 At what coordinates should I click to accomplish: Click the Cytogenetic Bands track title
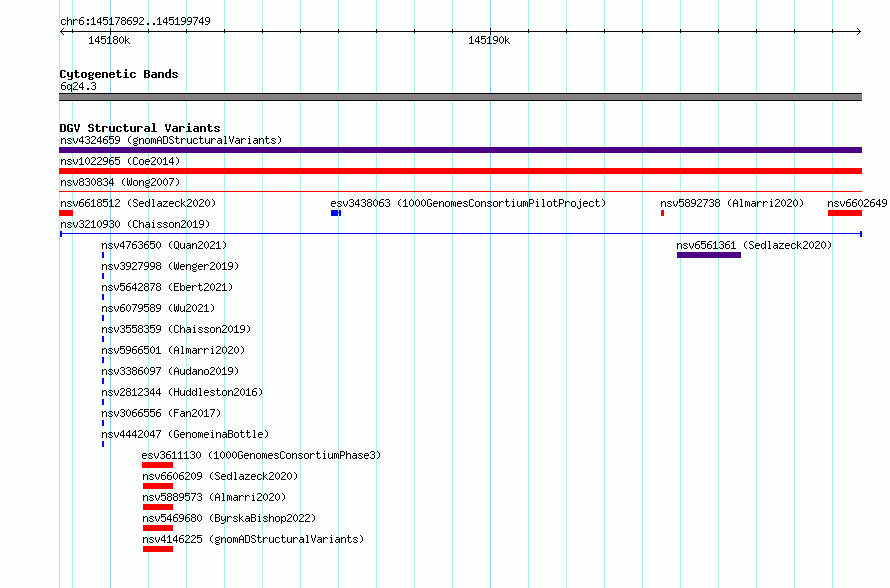pos(119,74)
